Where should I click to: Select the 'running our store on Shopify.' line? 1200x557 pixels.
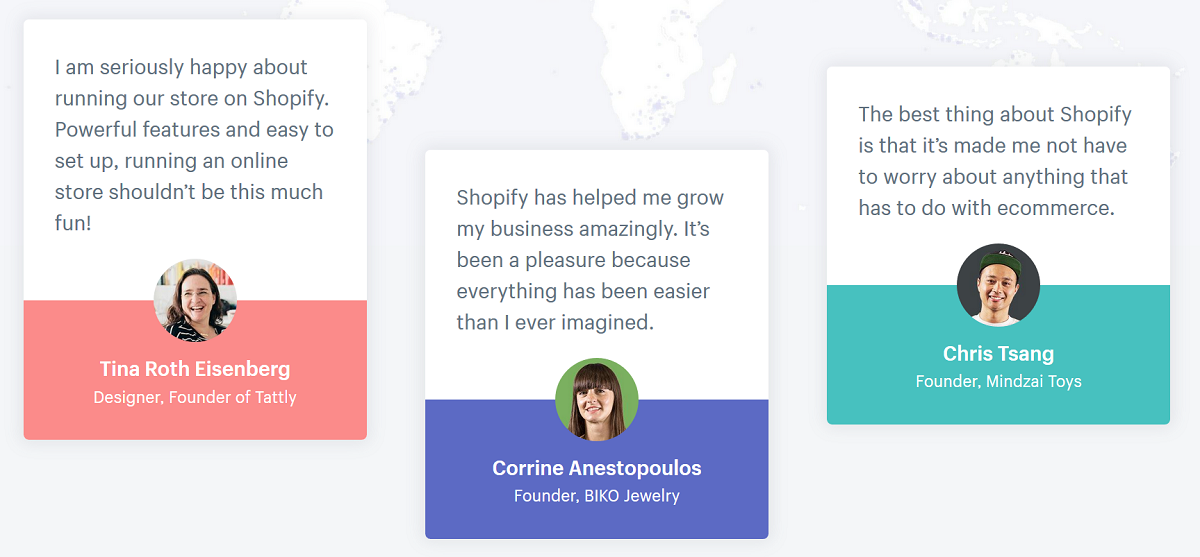tap(192, 98)
